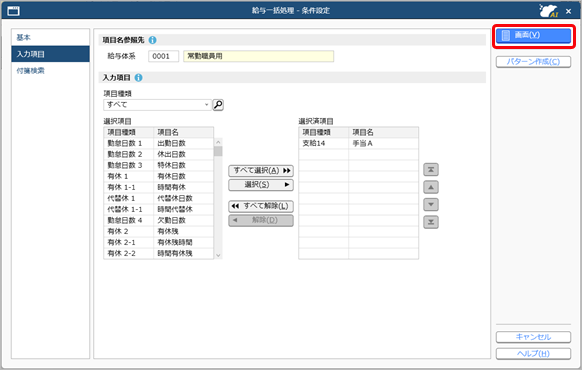
Task: Select the 代替休日数 row
Action: [x=158, y=198]
